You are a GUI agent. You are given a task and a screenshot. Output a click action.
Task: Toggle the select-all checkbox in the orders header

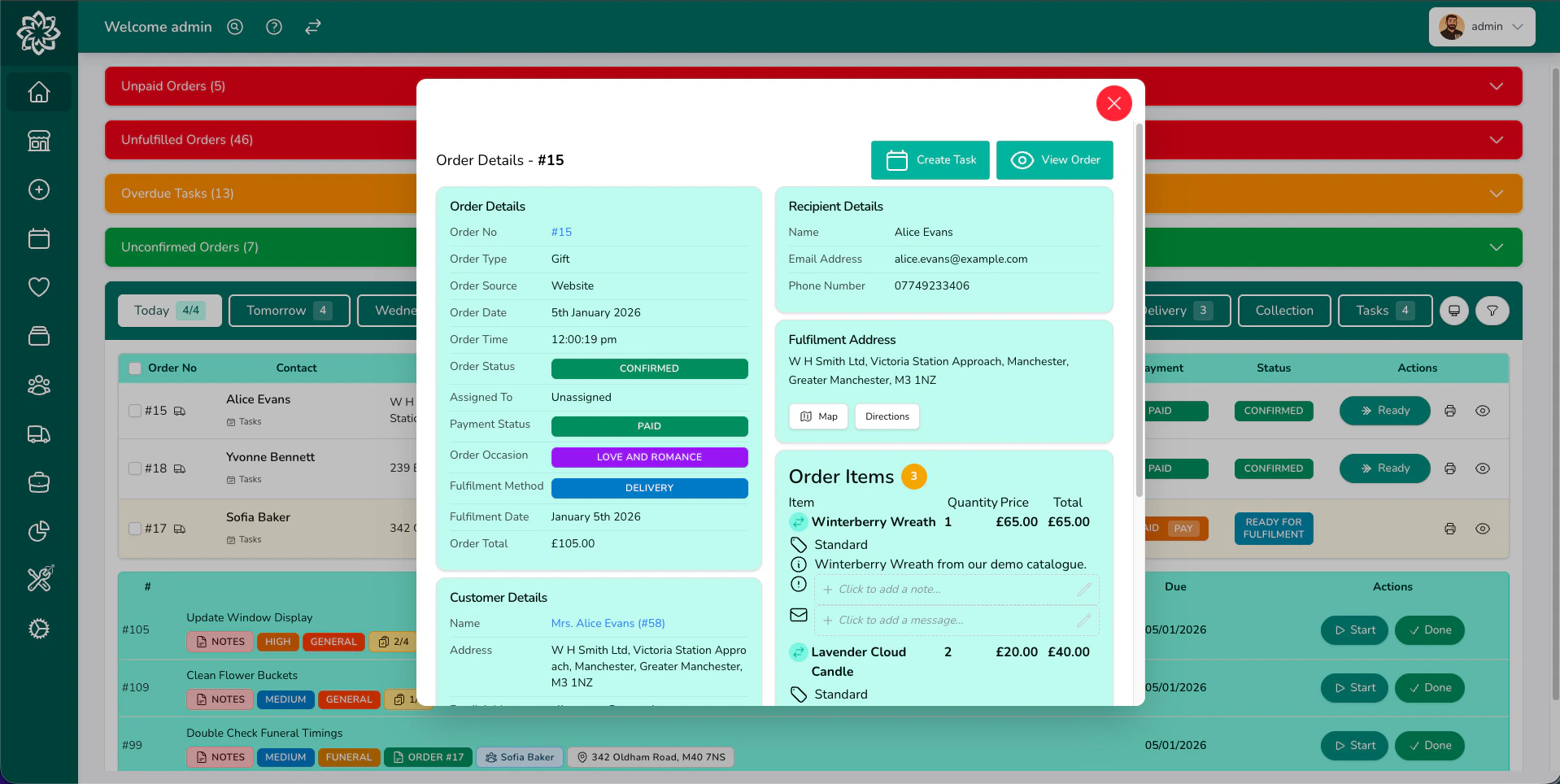135,368
